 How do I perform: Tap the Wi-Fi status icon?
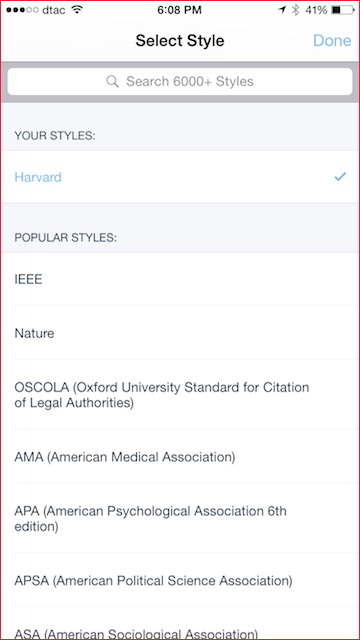77,10
